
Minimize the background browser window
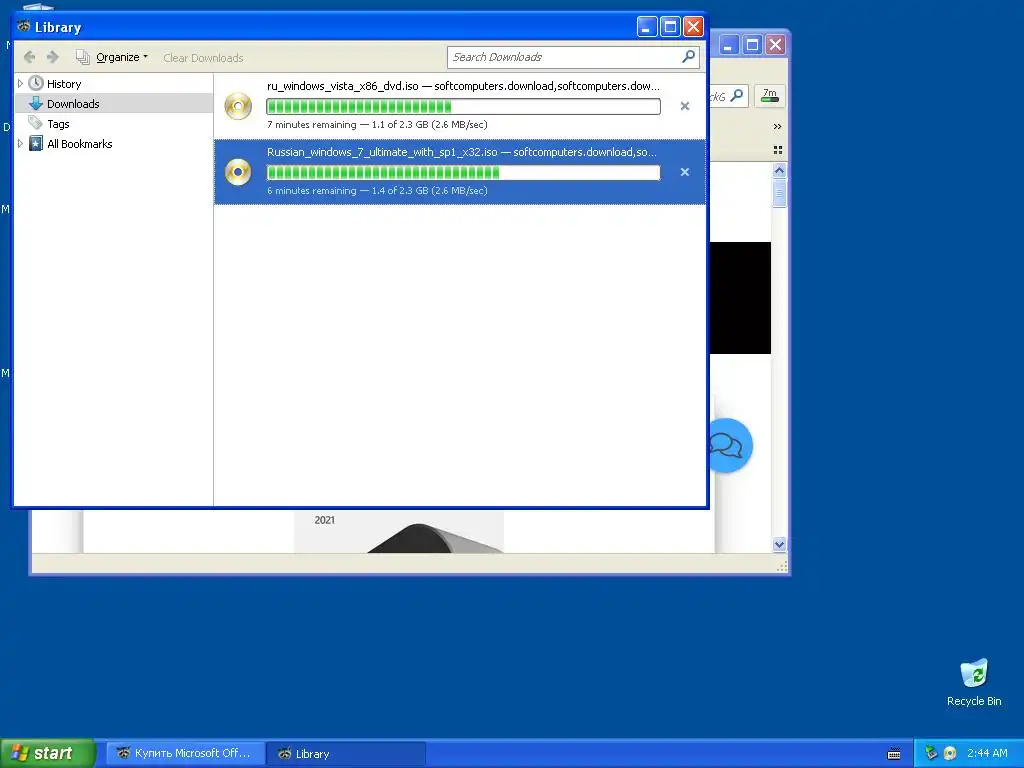(729, 44)
